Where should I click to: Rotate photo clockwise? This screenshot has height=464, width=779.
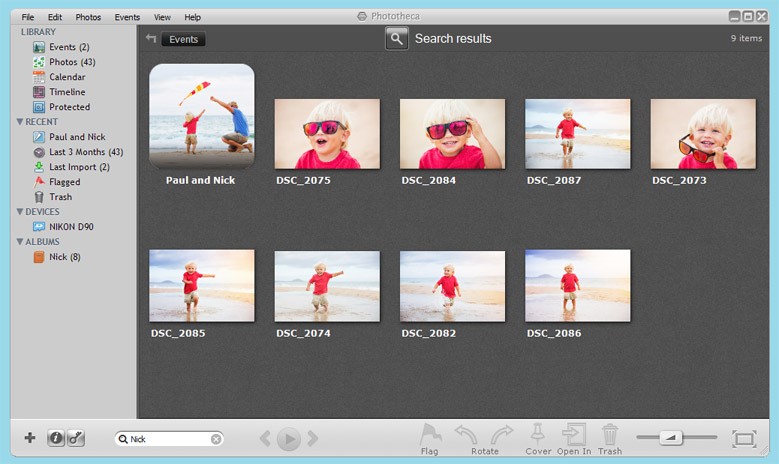[502, 435]
